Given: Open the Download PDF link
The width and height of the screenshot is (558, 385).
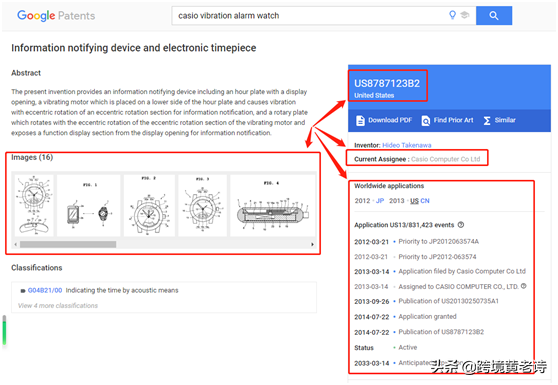Looking at the screenshot, I should 390,120.
